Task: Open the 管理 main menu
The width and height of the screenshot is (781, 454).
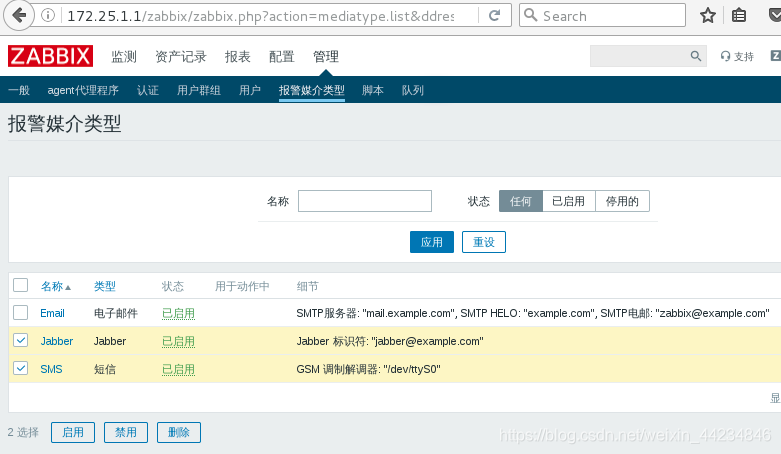Action: [326, 56]
